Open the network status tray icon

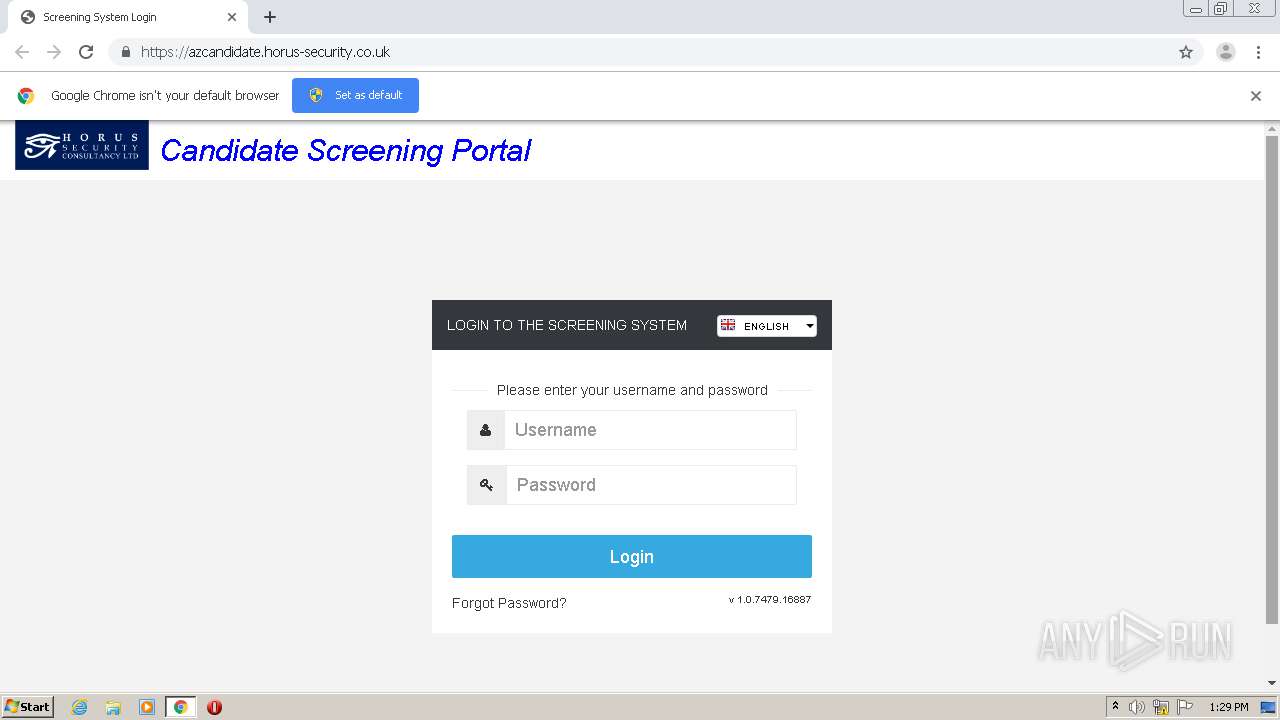tap(1161, 707)
